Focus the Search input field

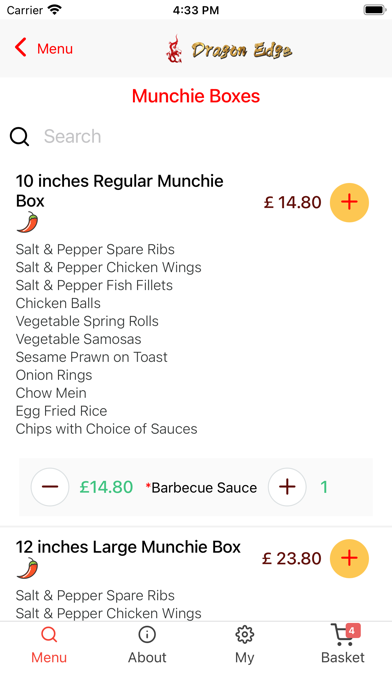(209, 137)
